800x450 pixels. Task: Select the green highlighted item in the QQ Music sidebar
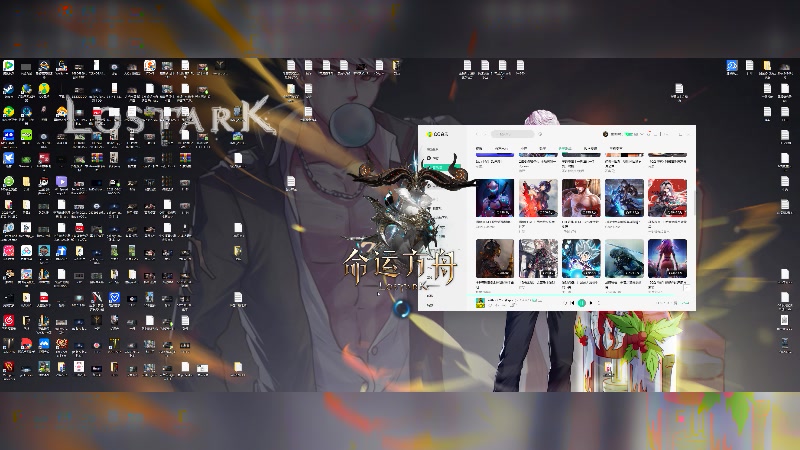click(x=441, y=167)
